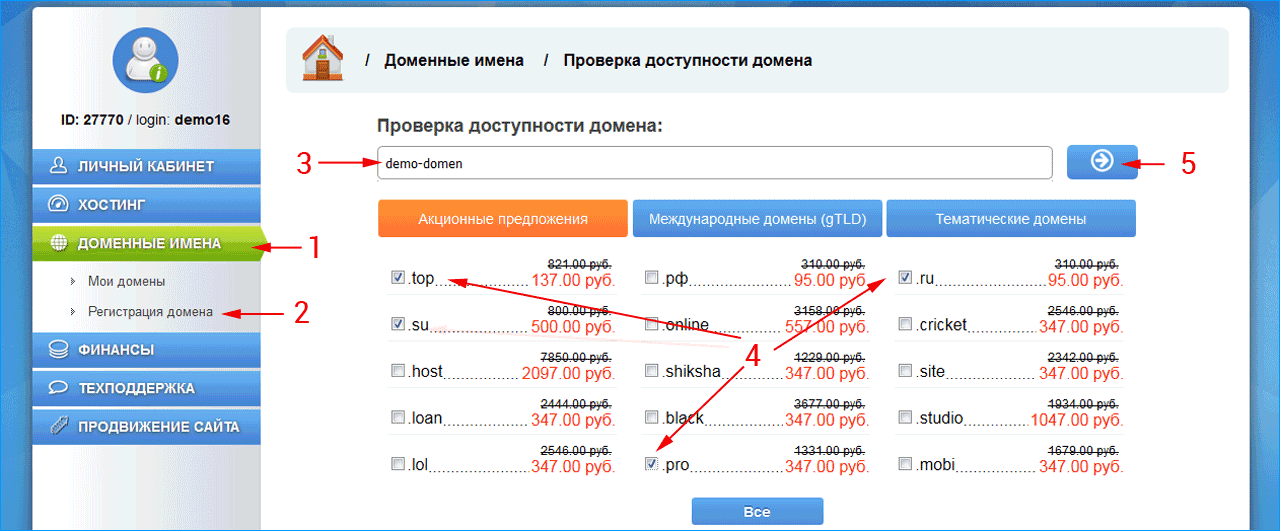
Task: Select the Тематические домены tab
Action: pos(1010,219)
